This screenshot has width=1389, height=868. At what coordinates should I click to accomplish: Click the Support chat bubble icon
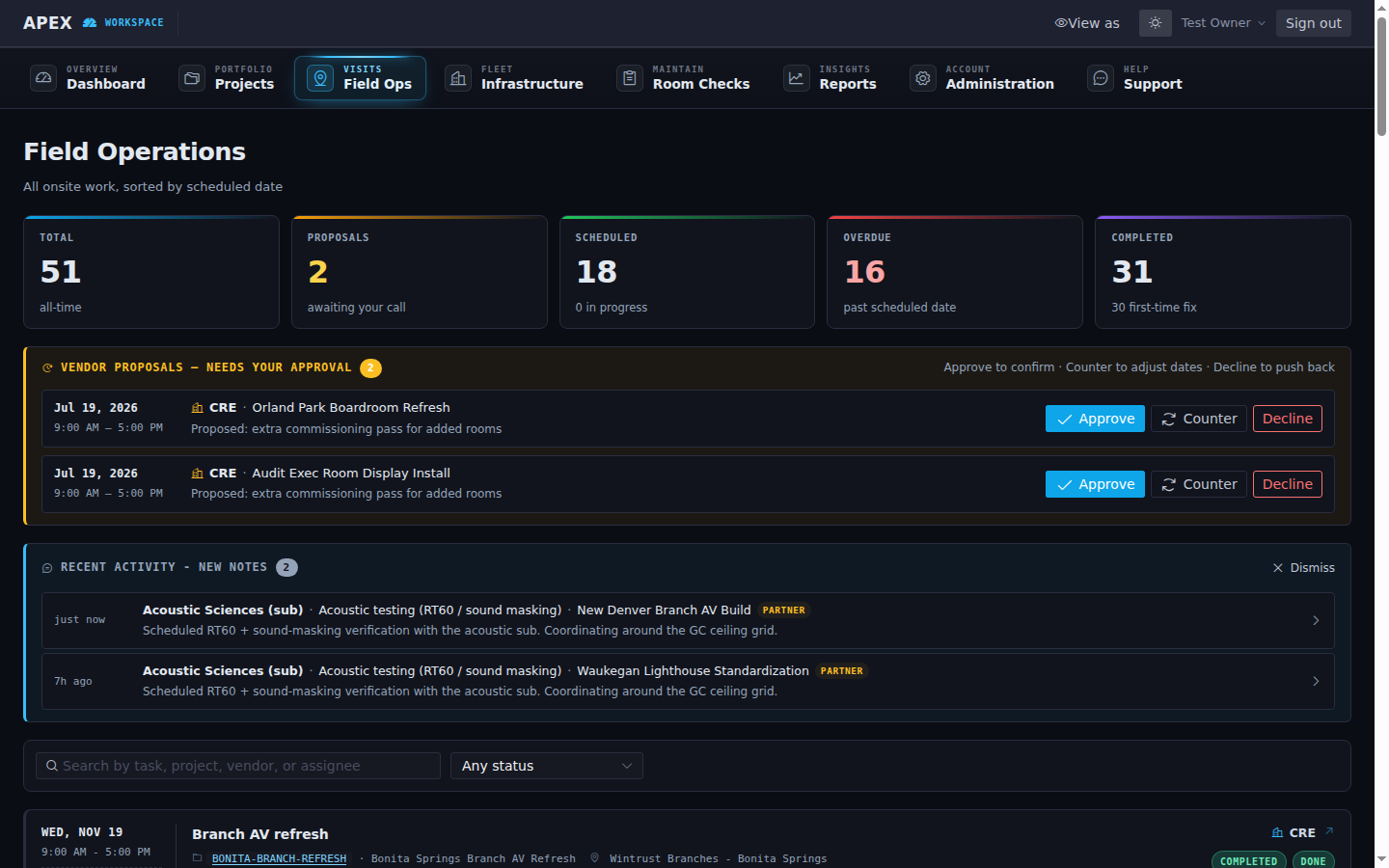click(1101, 78)
